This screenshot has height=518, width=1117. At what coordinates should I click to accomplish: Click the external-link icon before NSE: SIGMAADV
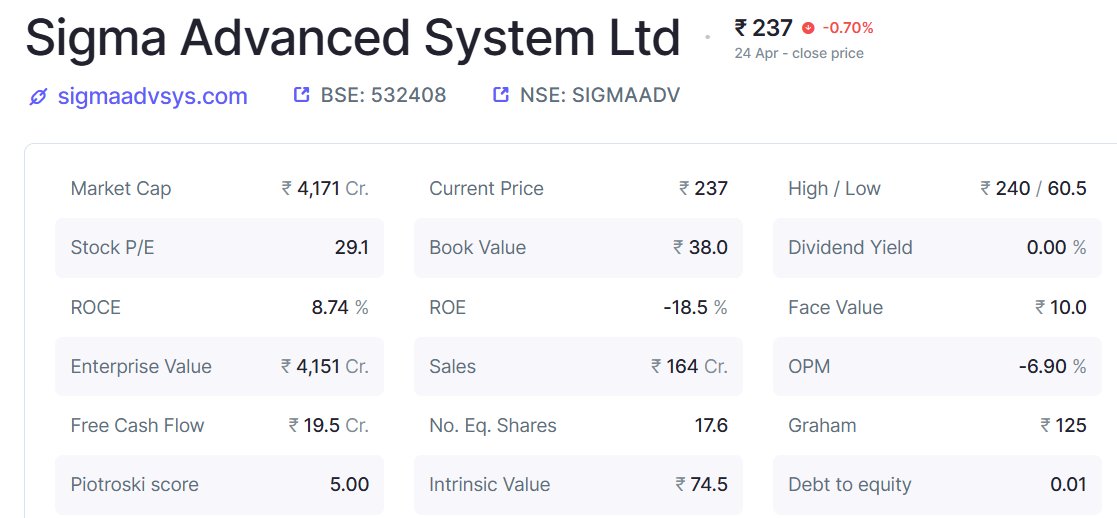coord(502,94)
